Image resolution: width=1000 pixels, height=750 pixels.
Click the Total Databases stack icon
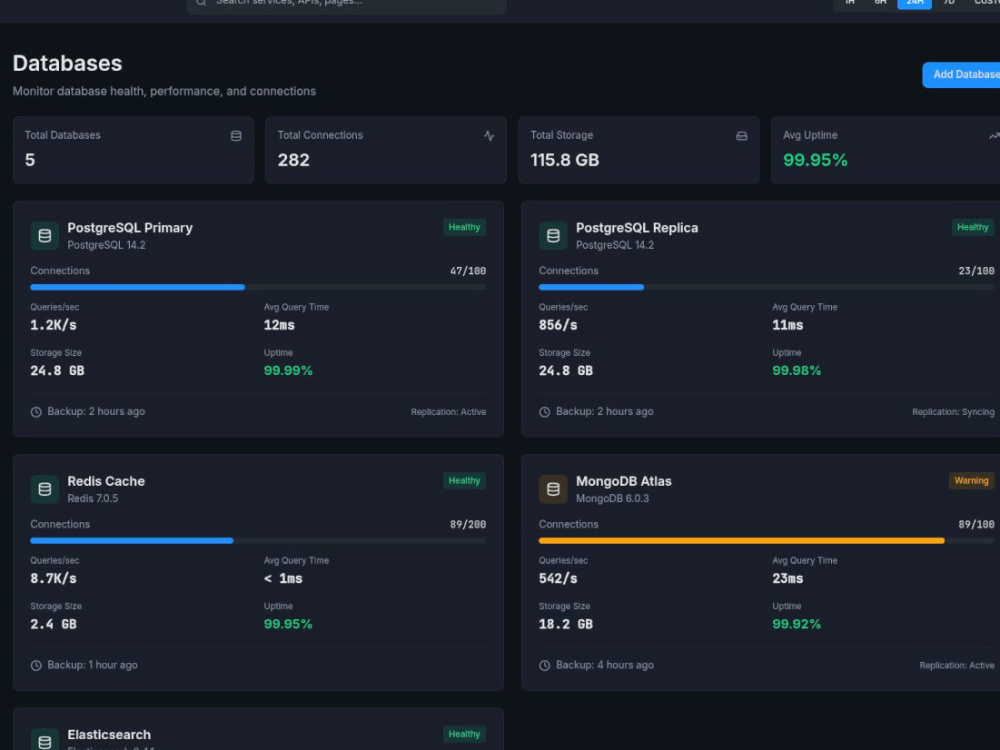[x=236, y=136]
